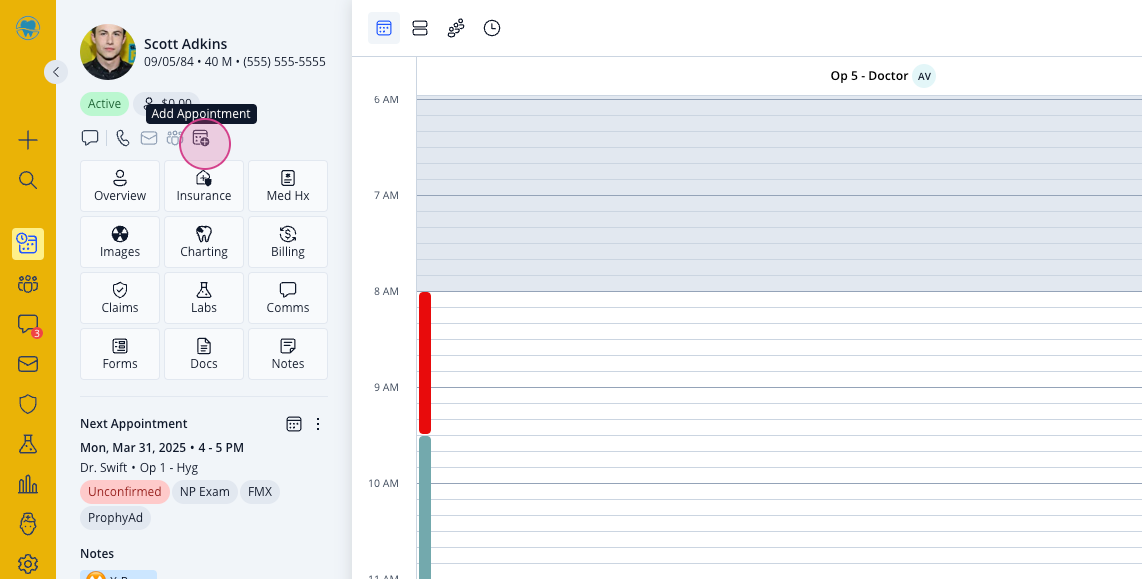Screen dimensions: 1142x579
Task: Send a chat message to patient
Action: click(90, 138)
